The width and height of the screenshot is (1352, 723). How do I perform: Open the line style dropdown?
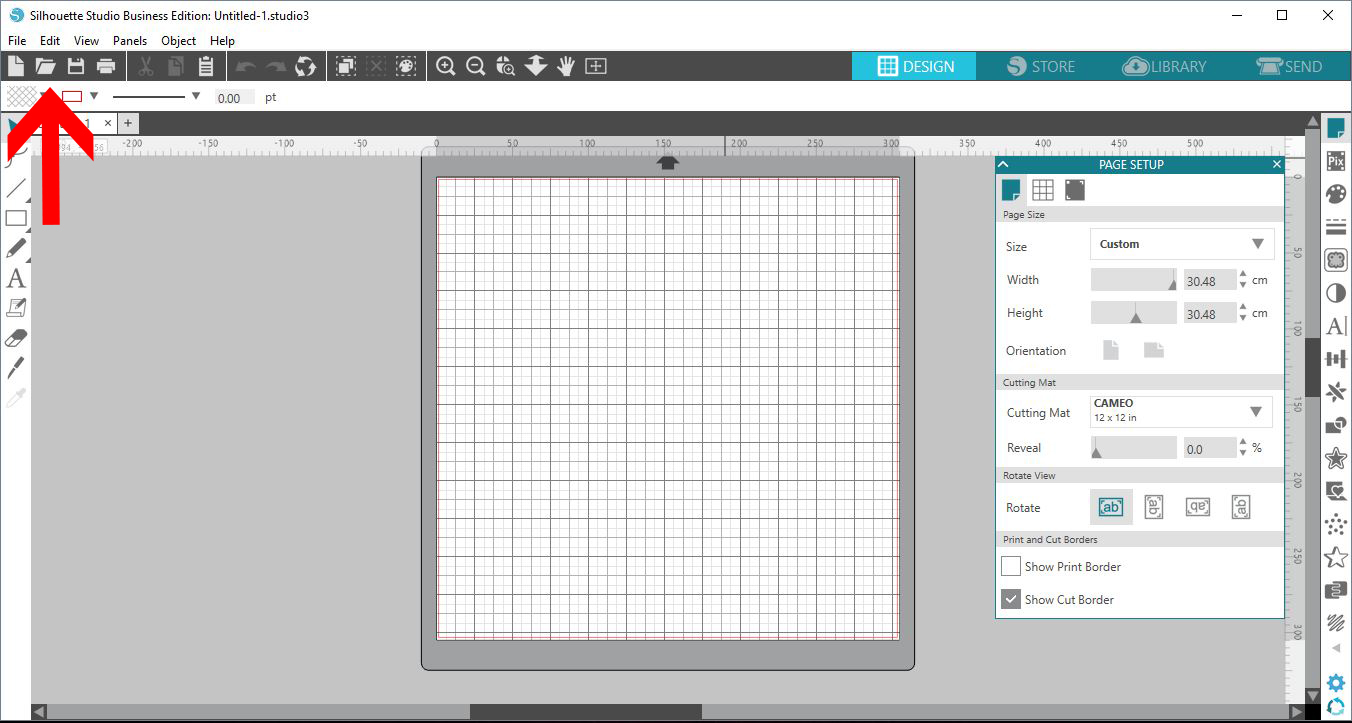(x=195, y=97)
